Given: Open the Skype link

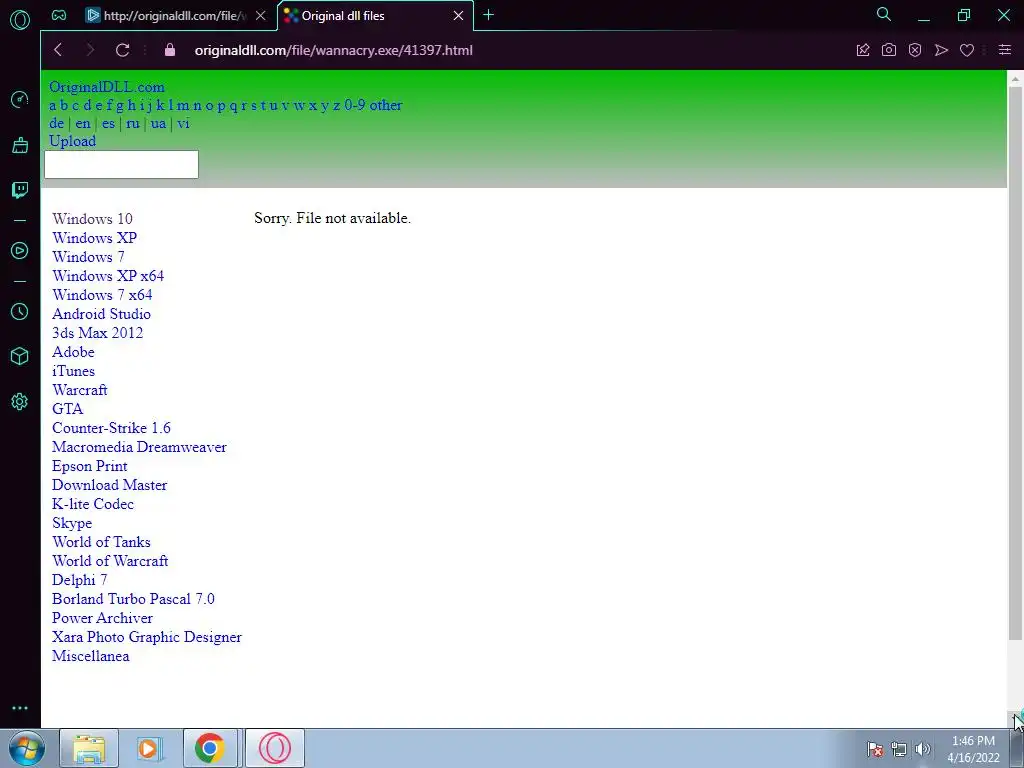Looking at the screenshot, I should pos(72,523).
